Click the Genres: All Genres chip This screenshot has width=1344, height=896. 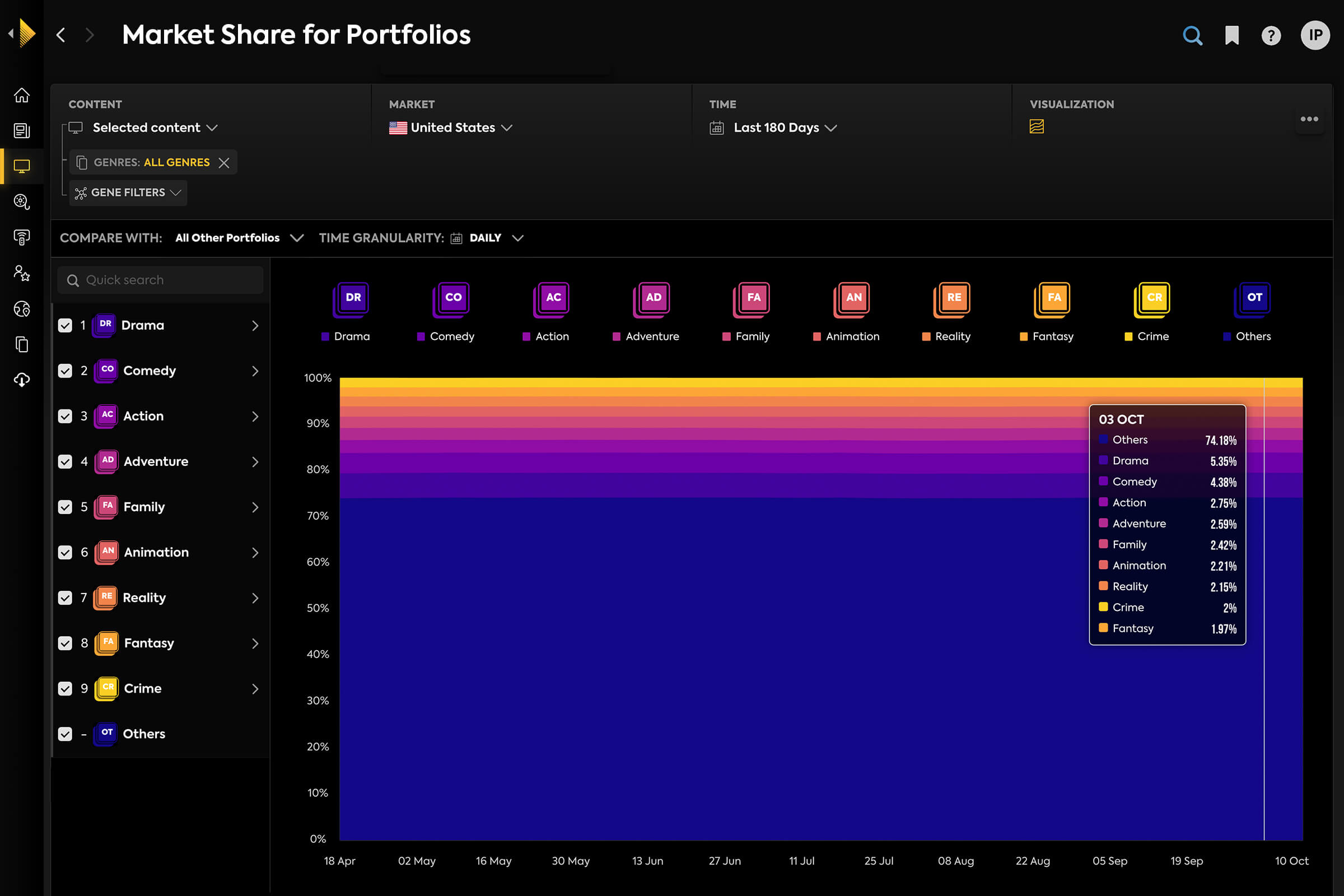[x=152, y=162]
